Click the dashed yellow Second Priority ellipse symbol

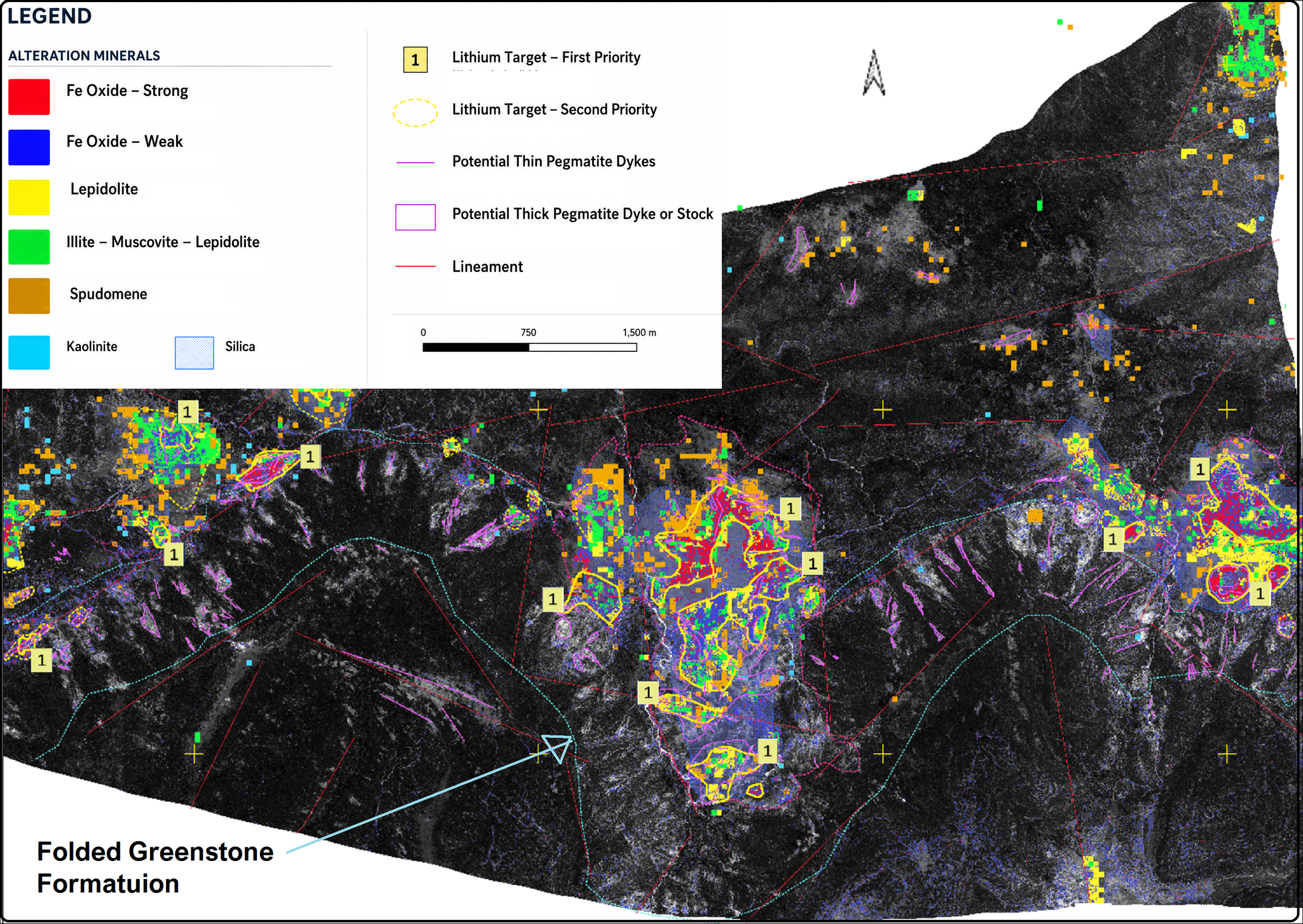click(x=415, y=112)
